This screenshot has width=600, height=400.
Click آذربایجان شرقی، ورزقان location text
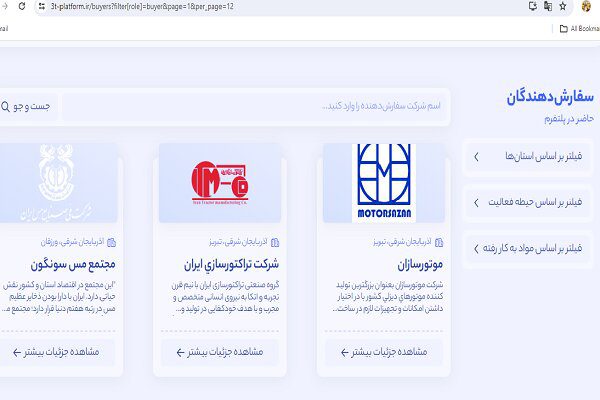(72, 242)
